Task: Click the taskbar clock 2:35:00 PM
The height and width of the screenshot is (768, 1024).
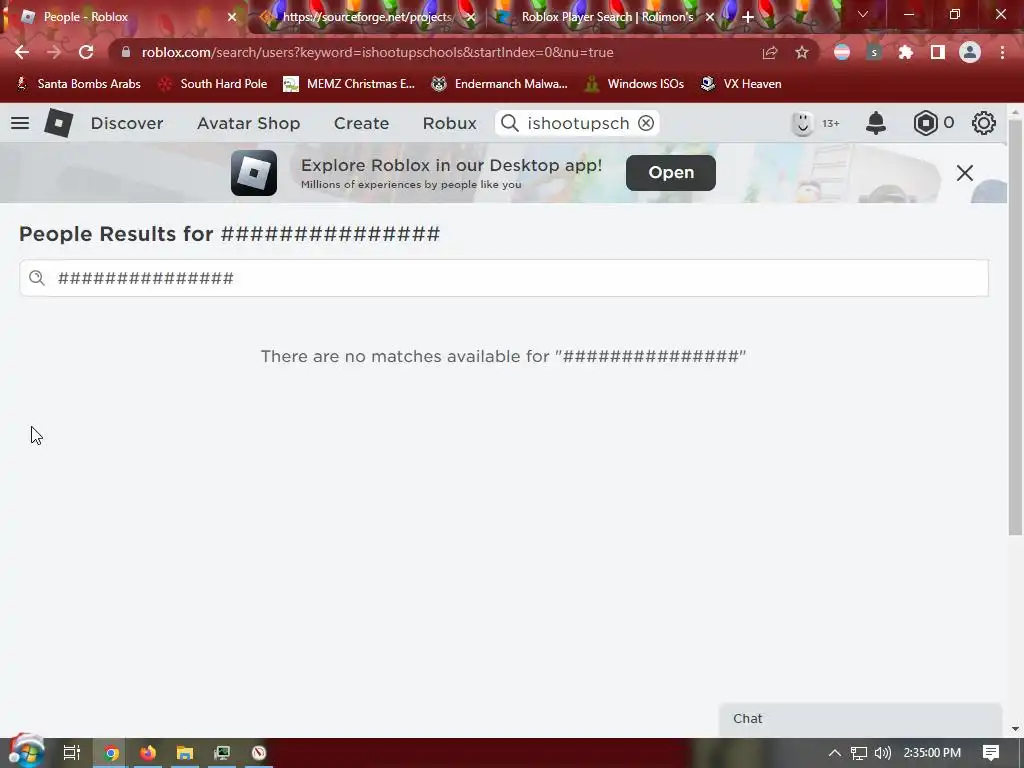Action: 932,753
